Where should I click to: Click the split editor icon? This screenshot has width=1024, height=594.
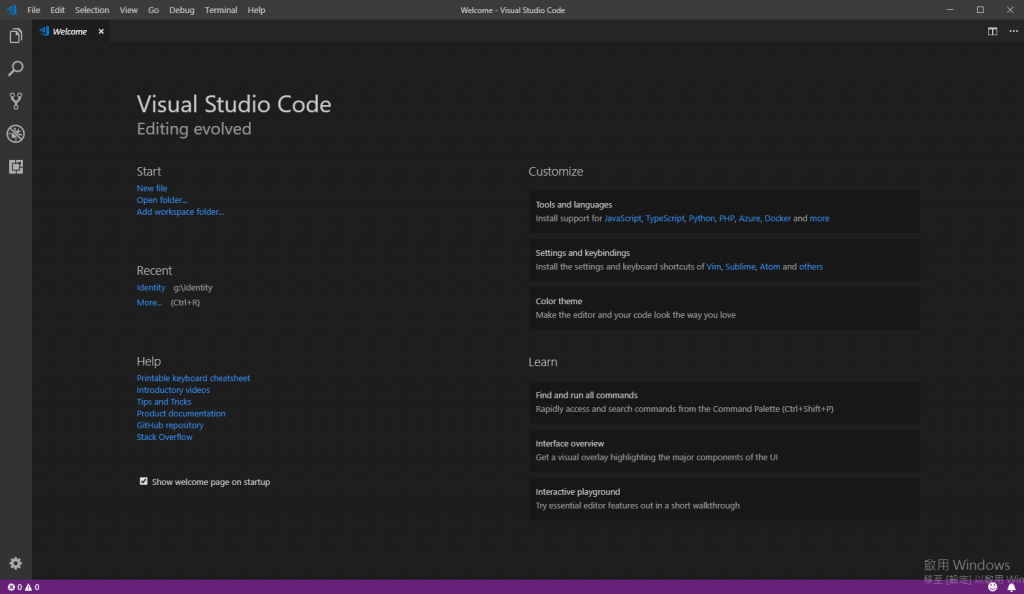click(992, 31)
